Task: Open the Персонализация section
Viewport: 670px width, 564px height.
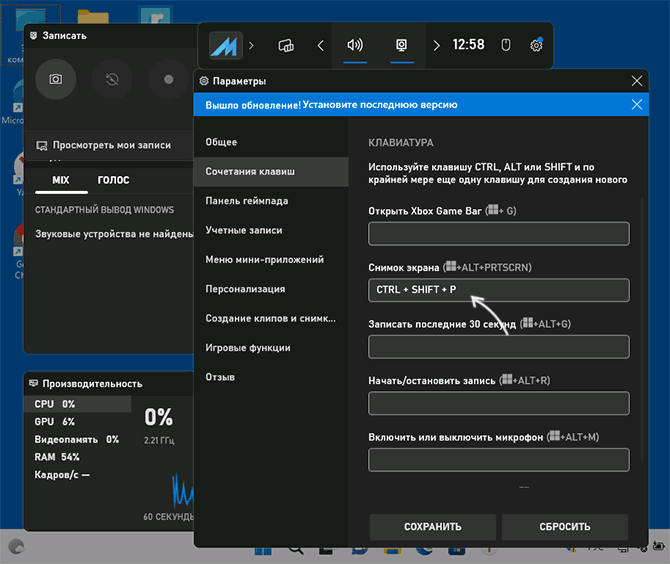Action: (271, 289)
